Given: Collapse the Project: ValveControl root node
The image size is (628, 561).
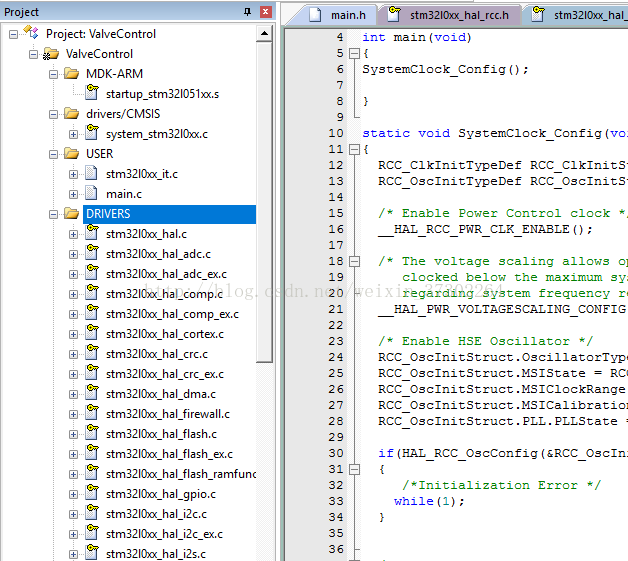Looking at the screenshot, I should 13,34.
